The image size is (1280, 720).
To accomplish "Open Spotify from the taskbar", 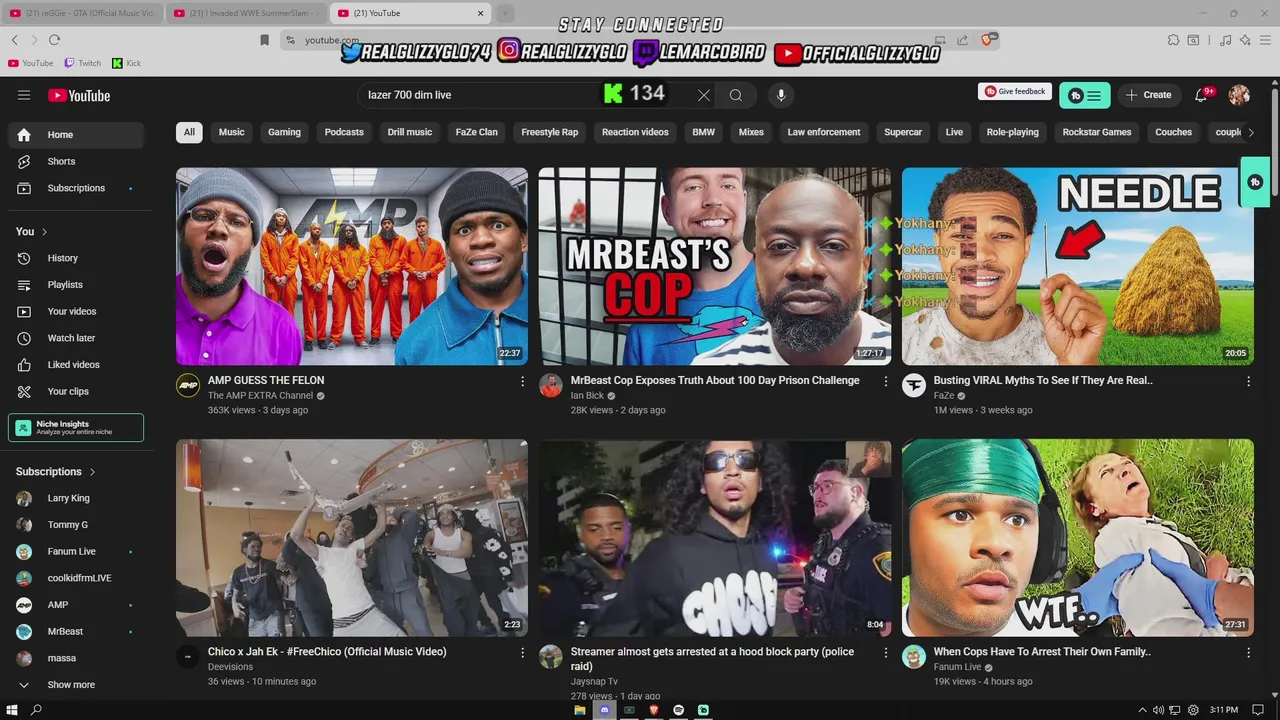I will pos(678,710).
